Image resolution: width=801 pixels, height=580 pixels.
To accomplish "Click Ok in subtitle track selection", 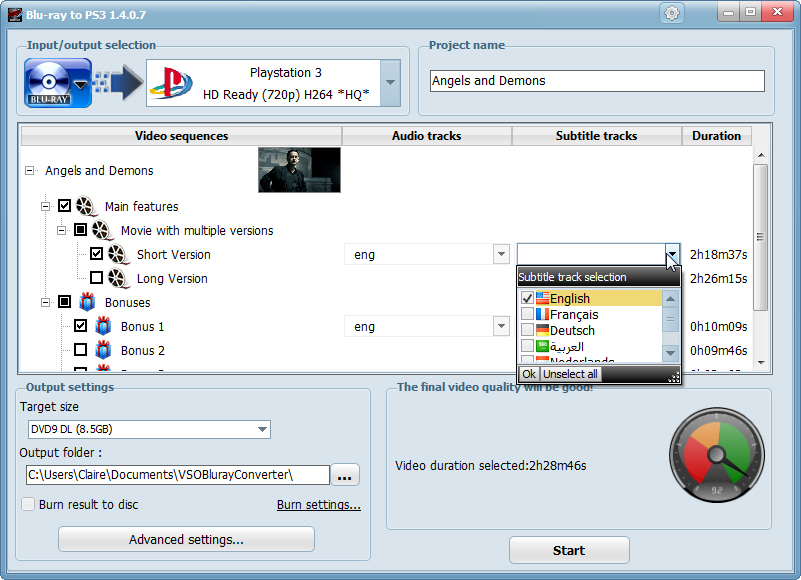I will (529, 374).
